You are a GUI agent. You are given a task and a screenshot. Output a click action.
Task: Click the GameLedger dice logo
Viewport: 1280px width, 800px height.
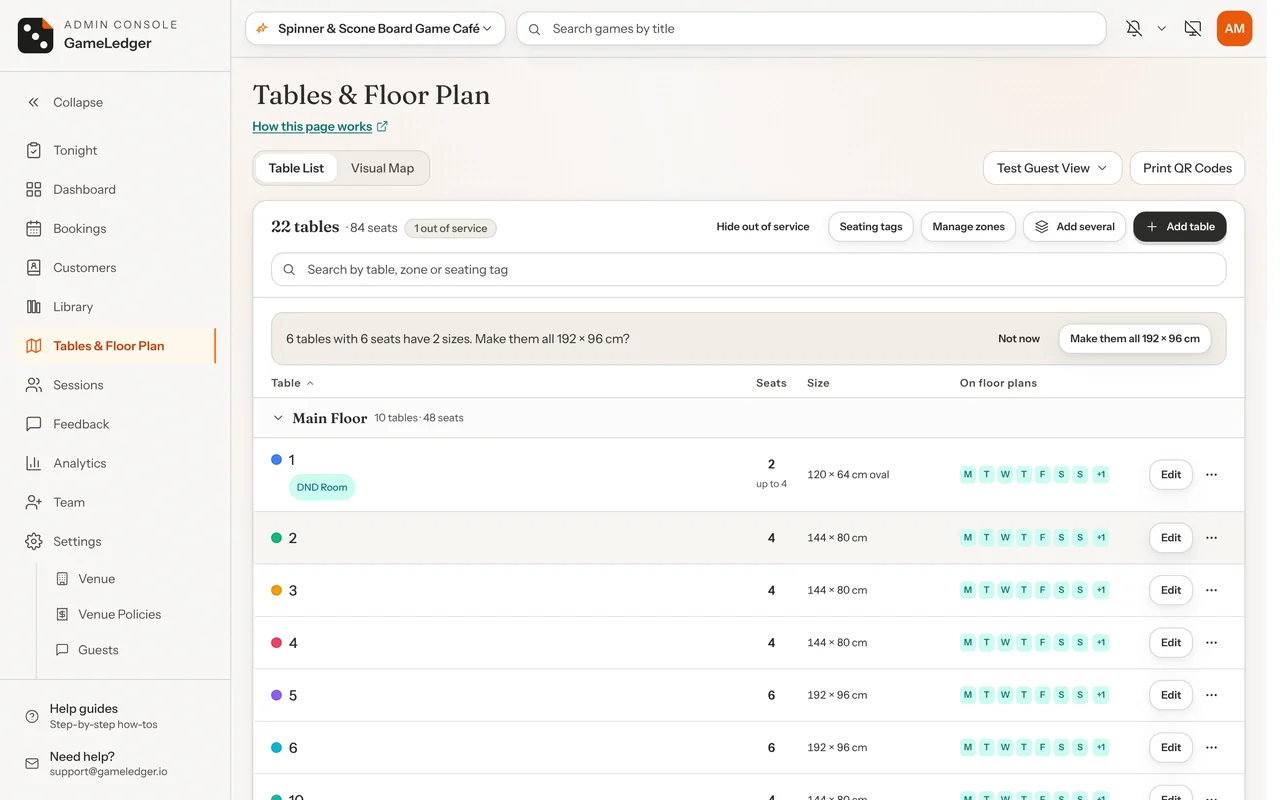point(36,35)
